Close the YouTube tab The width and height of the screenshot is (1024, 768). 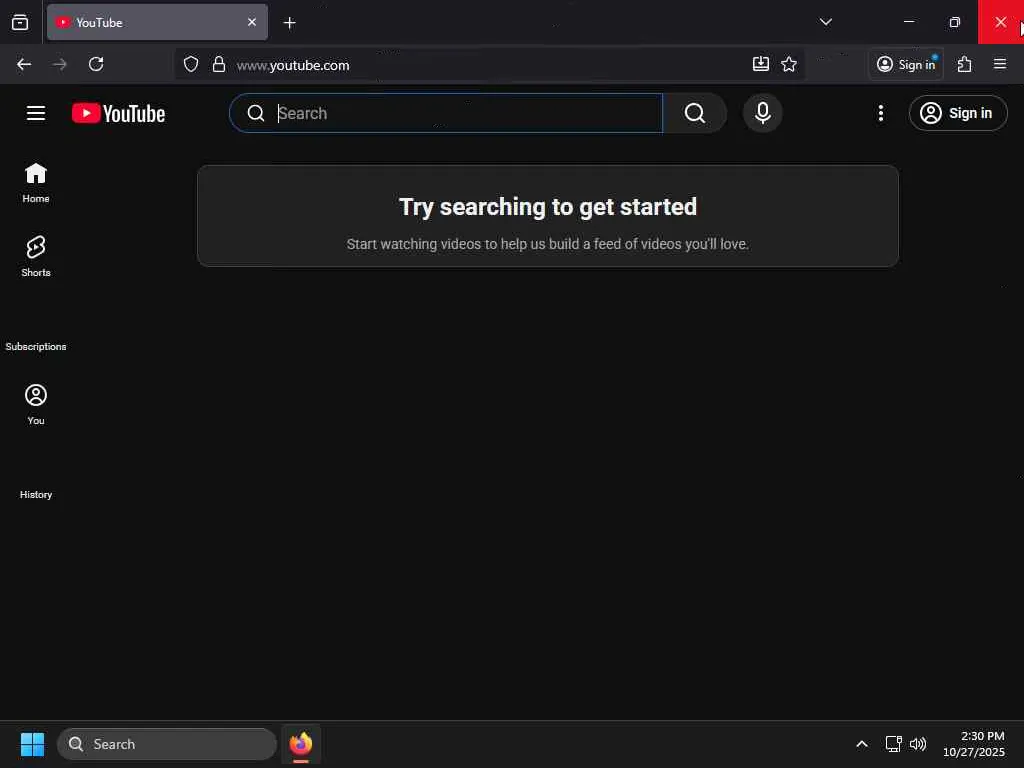(x=252, y=22)
